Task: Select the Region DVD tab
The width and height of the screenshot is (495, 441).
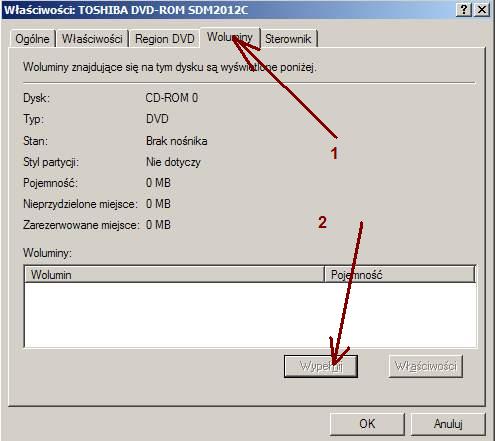Action: (x=165, y=39)
